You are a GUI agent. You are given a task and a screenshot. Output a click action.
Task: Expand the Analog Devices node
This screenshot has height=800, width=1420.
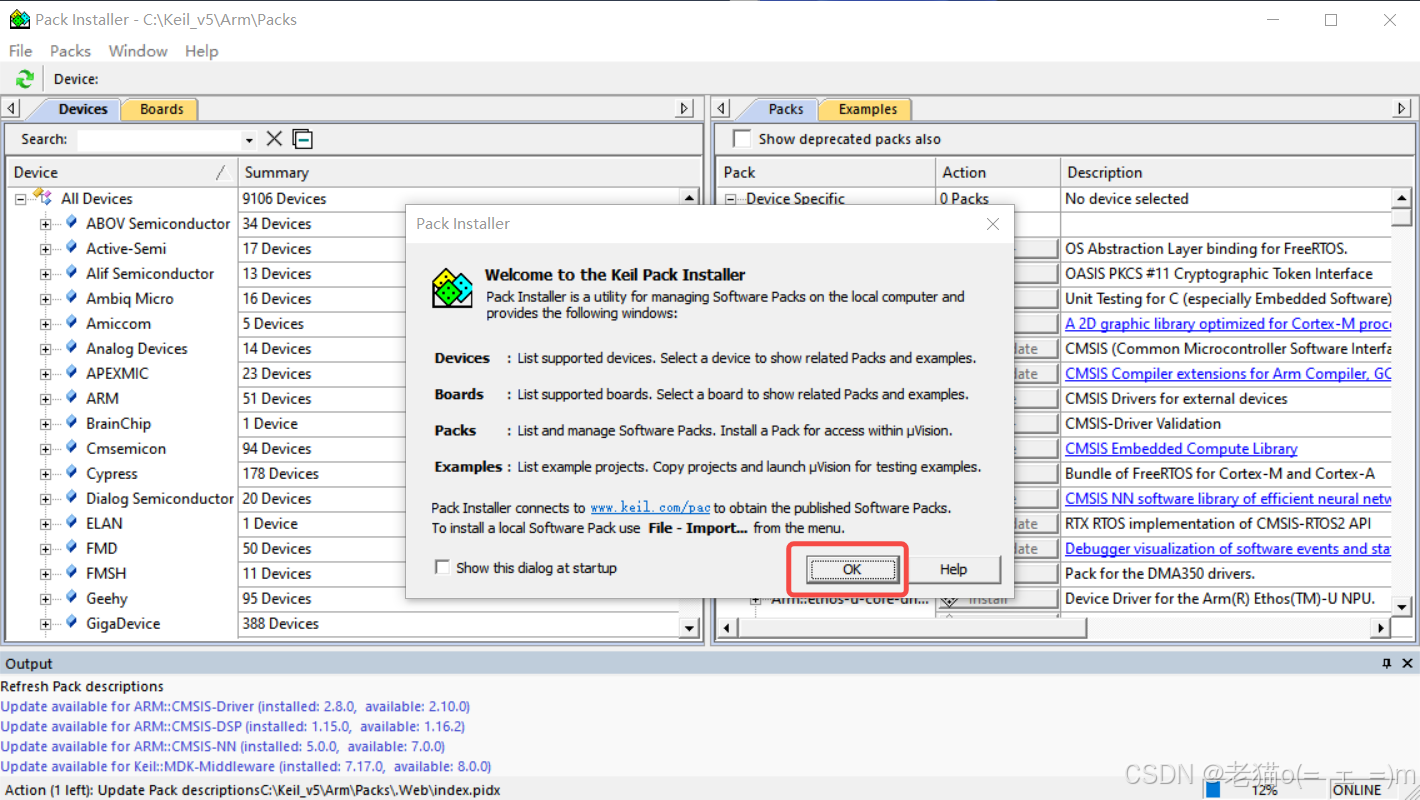click(45, 349)
